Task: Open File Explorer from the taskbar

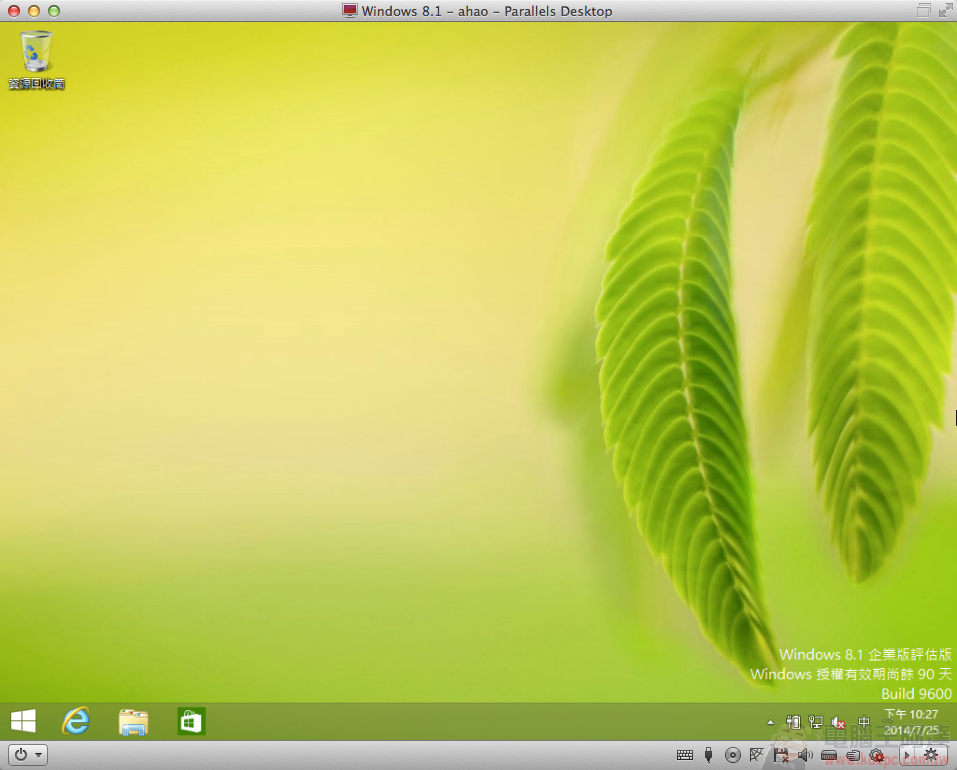Action: click(133, 721)
